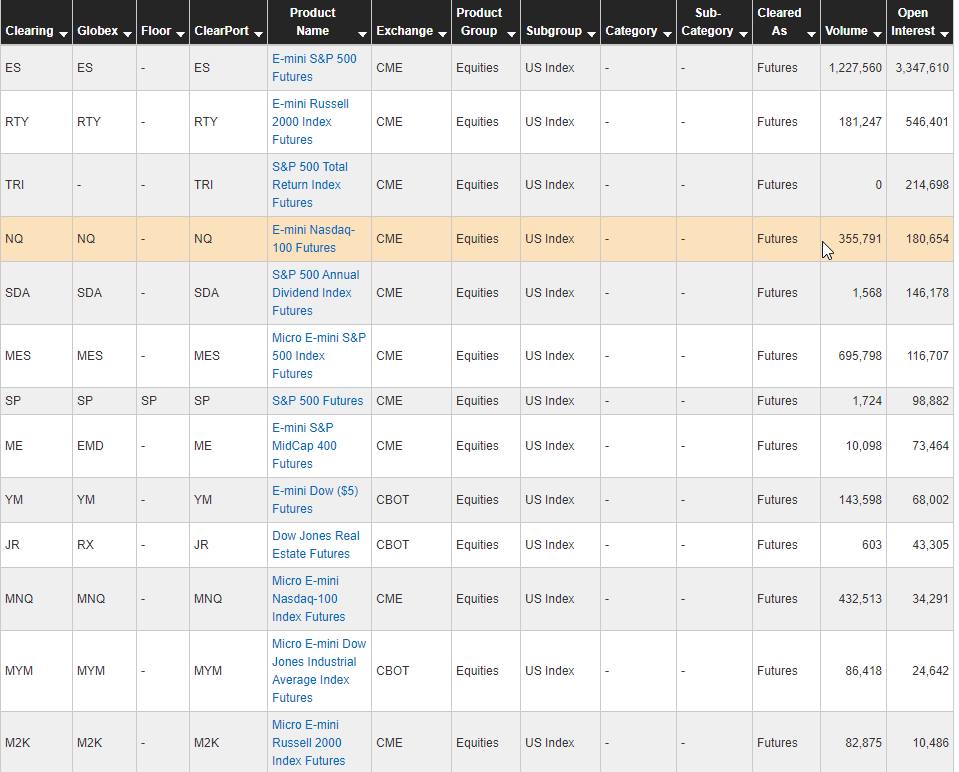Click CBOT exchange in YM row
The image size is (959, 772).
point(393,500)
